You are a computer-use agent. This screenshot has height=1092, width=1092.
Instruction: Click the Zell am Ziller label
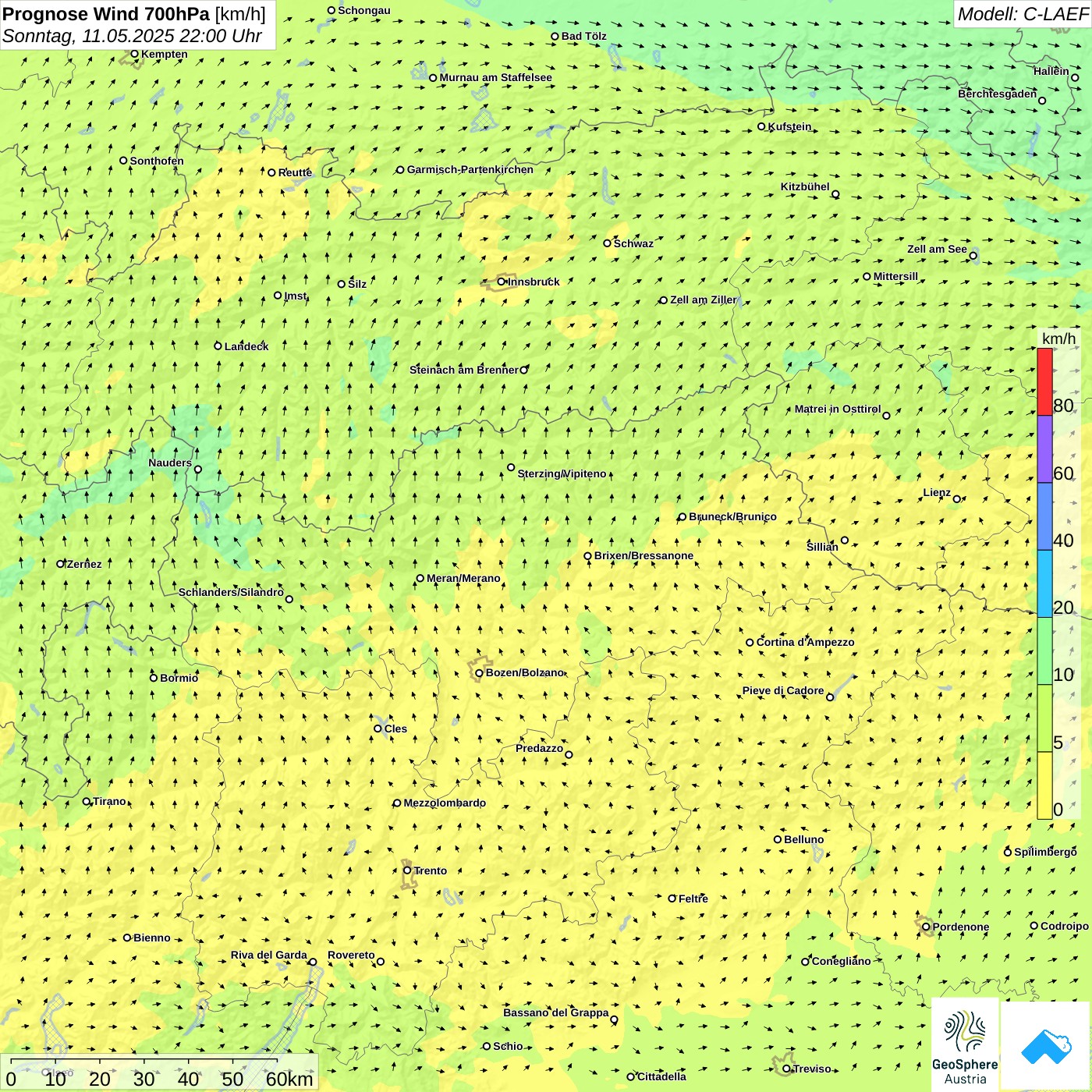[x=703, y=300]
